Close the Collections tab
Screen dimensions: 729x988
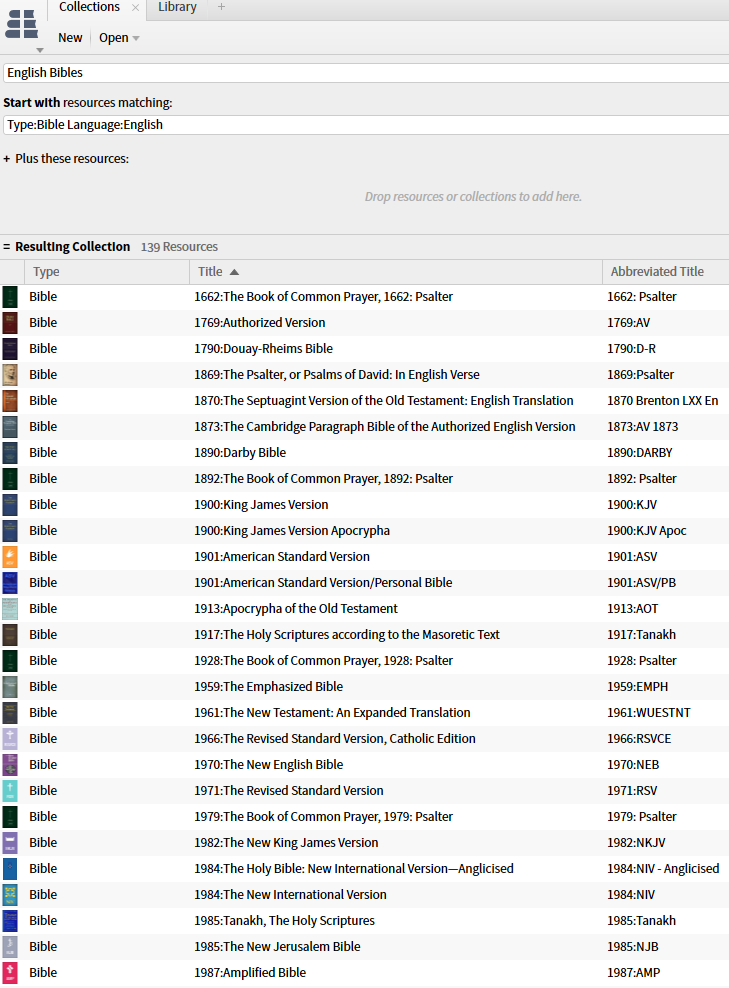[x=135, y=8]
